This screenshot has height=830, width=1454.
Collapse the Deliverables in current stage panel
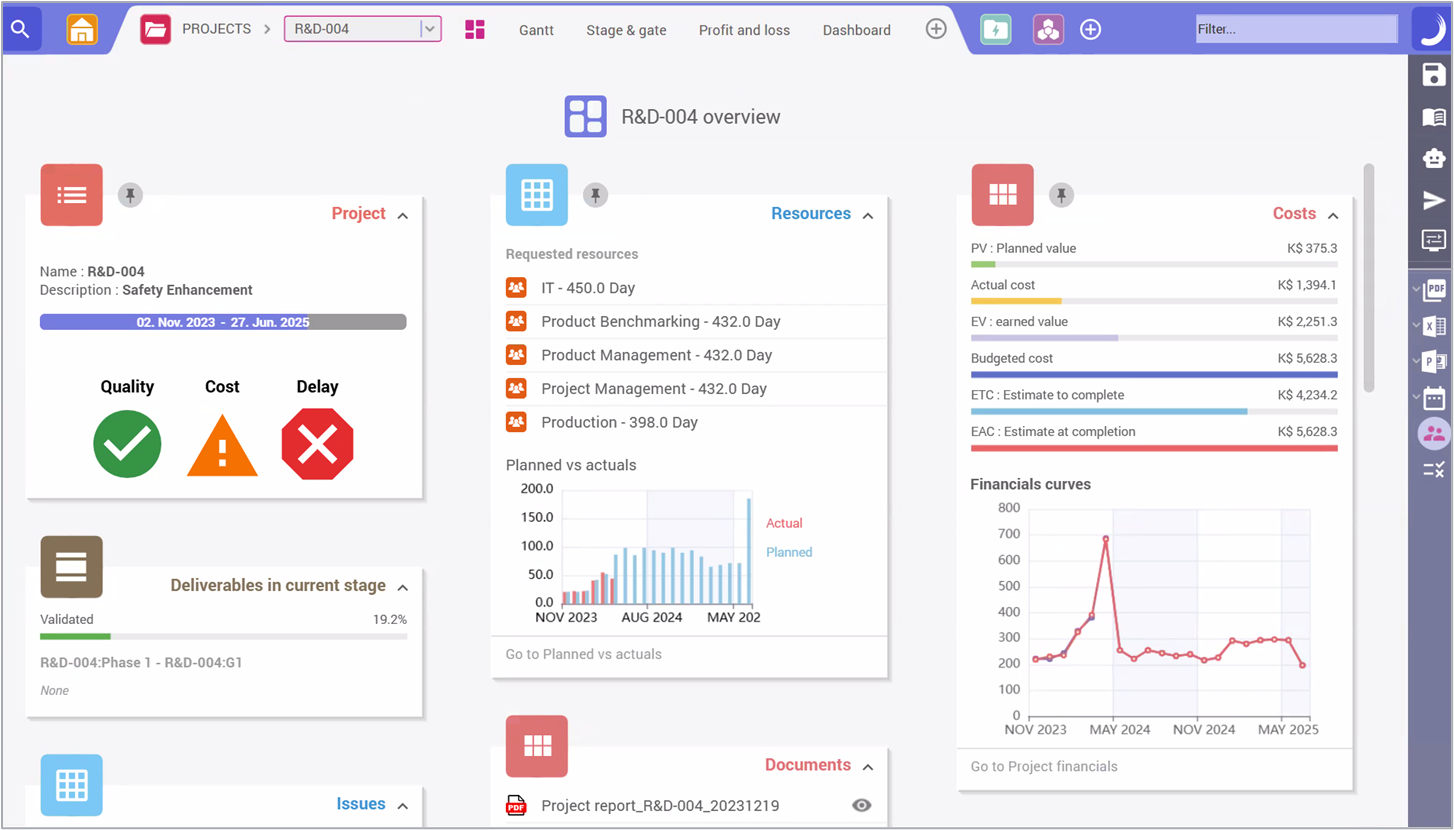[402, 587]
